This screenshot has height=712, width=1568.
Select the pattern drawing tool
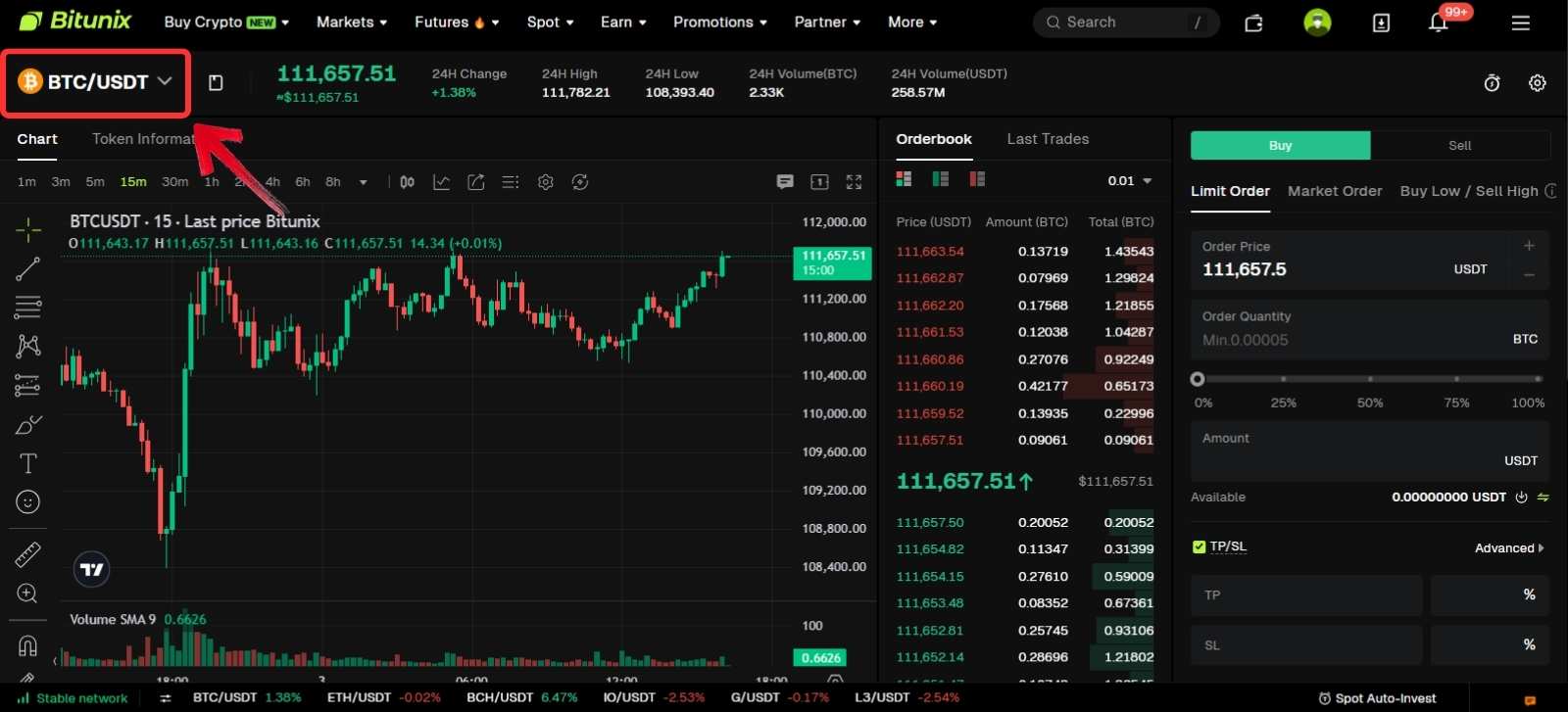pos(28,346)
